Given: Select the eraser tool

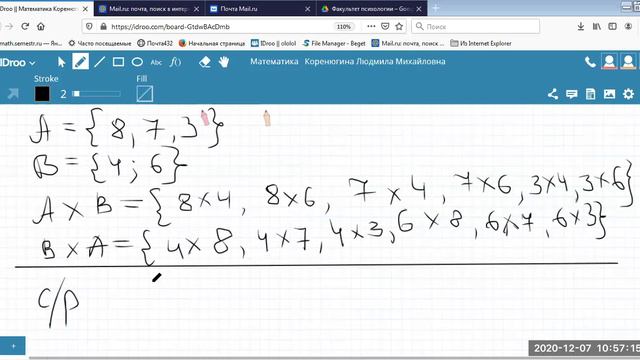Looking at the screenshot, I should point(204,62).
